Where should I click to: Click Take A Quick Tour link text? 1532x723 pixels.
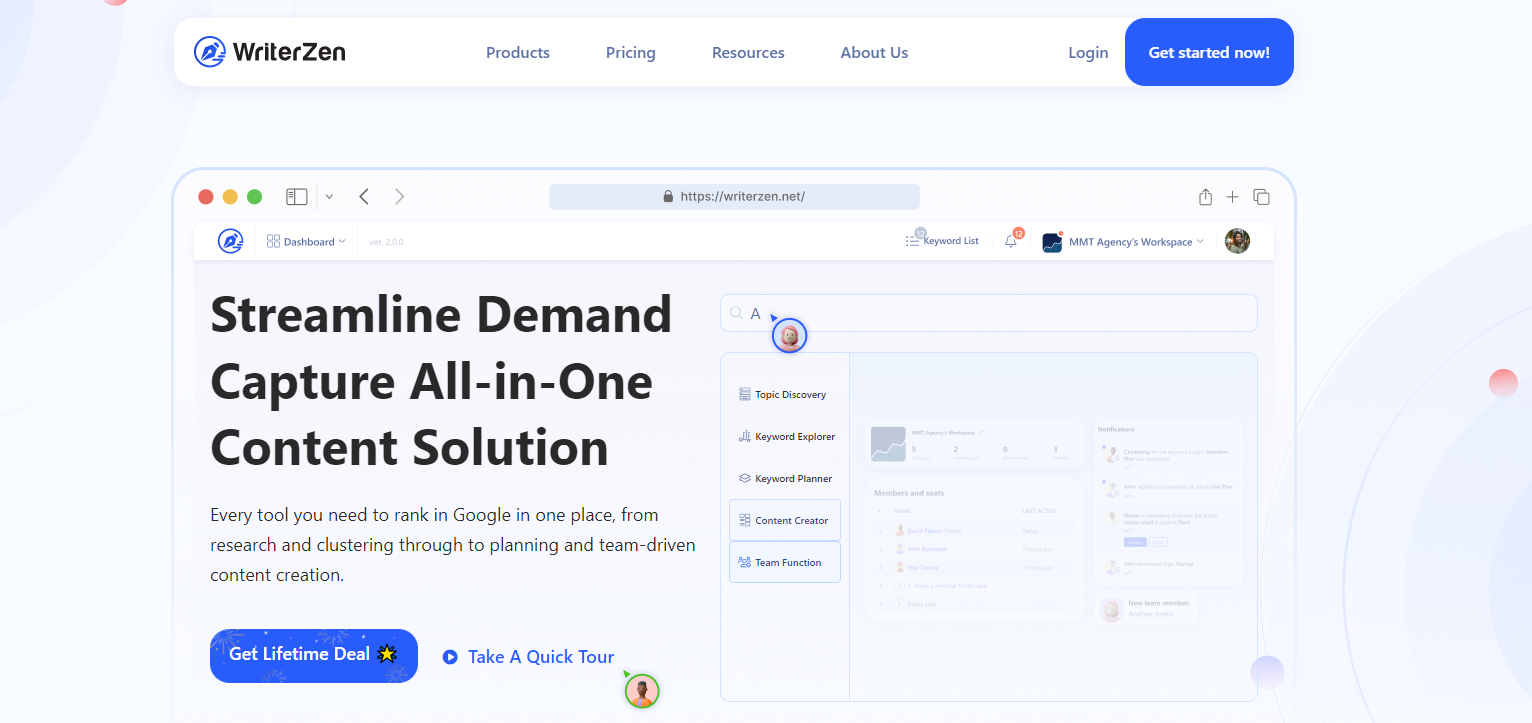pyautogui.click(x=541, y=657)
